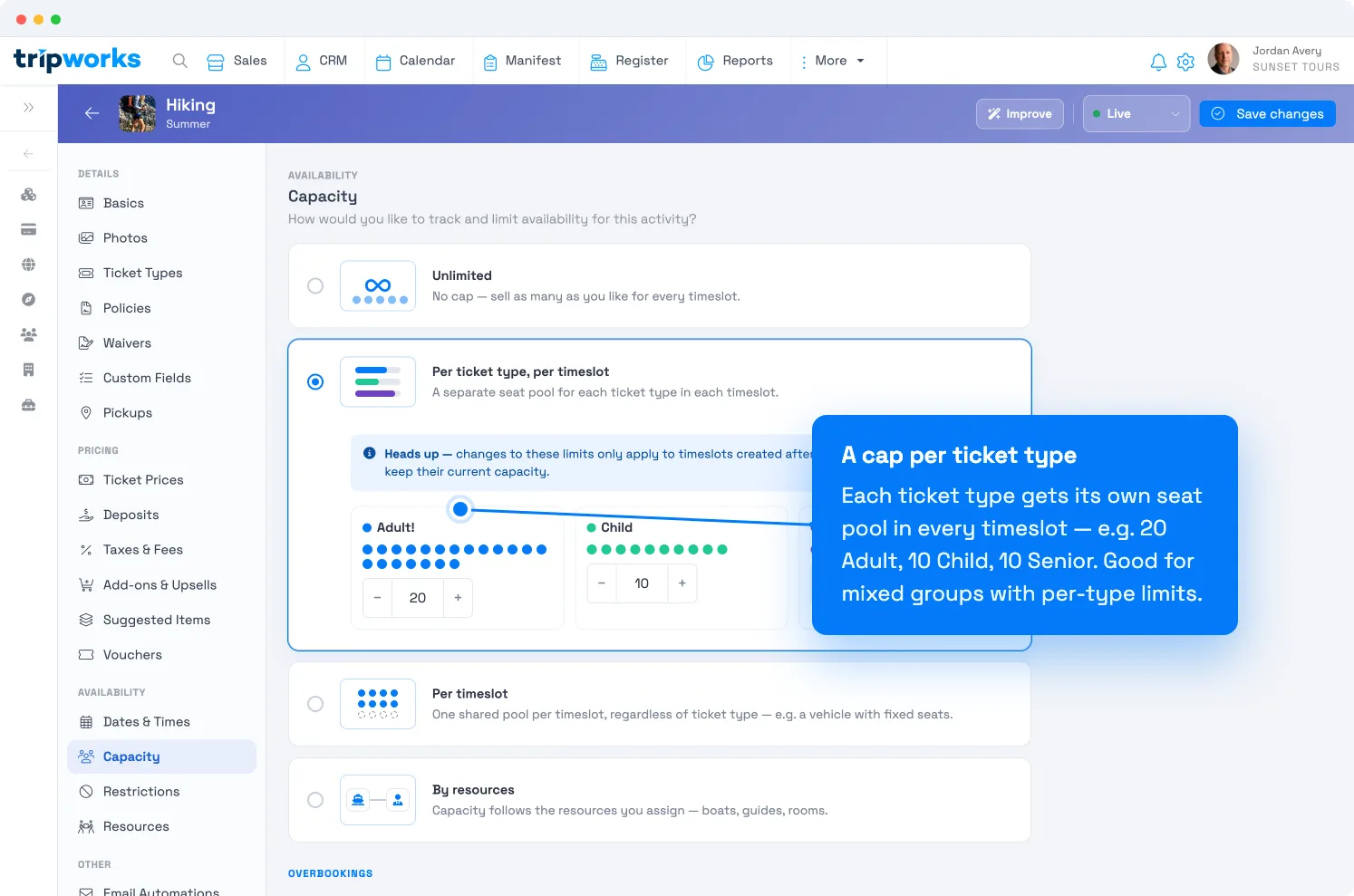The image size is (1354, 896).
Task: Open Waivers in the sidebar
Action: click(x=162, y=343)
